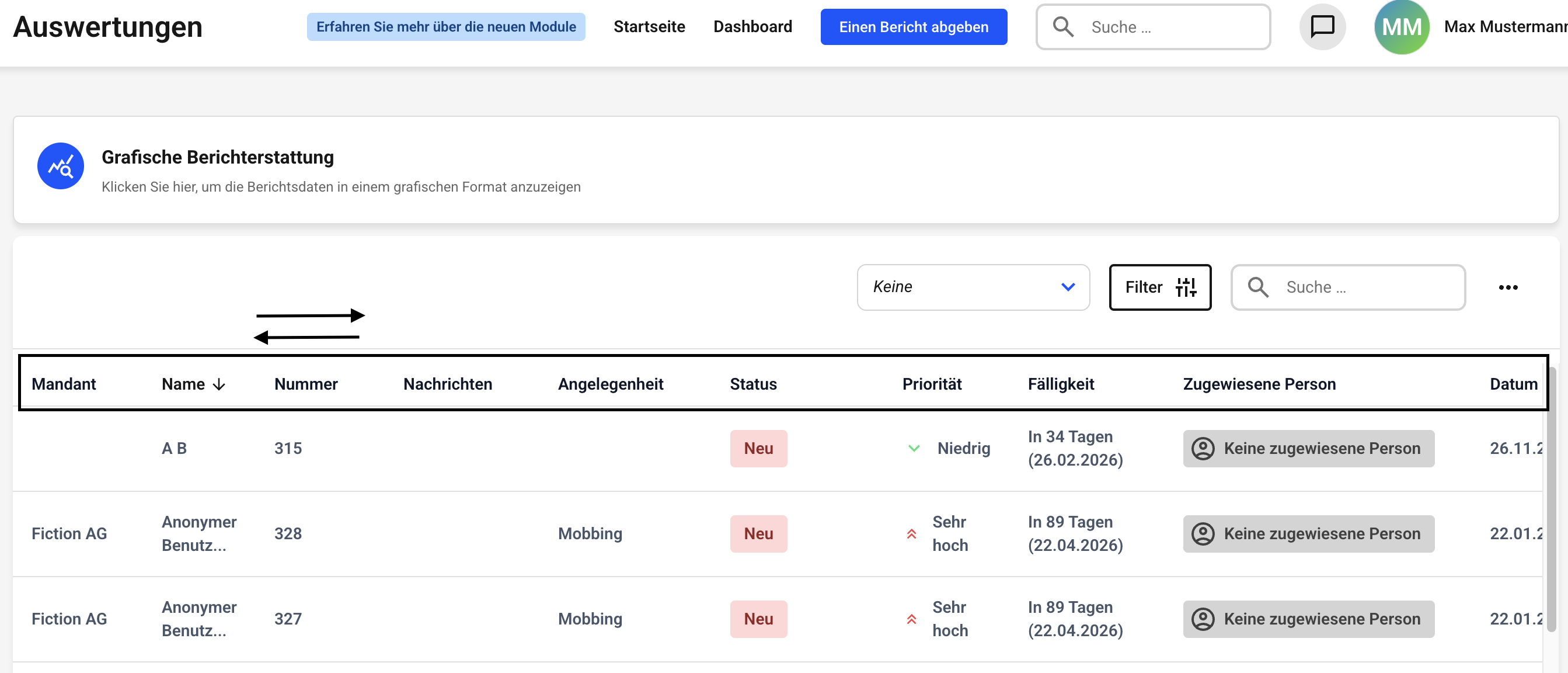The height and width of the screenshot is (673, 1568).
Task: Click the Name column sort arrow
Action: [x=219, y=384]
